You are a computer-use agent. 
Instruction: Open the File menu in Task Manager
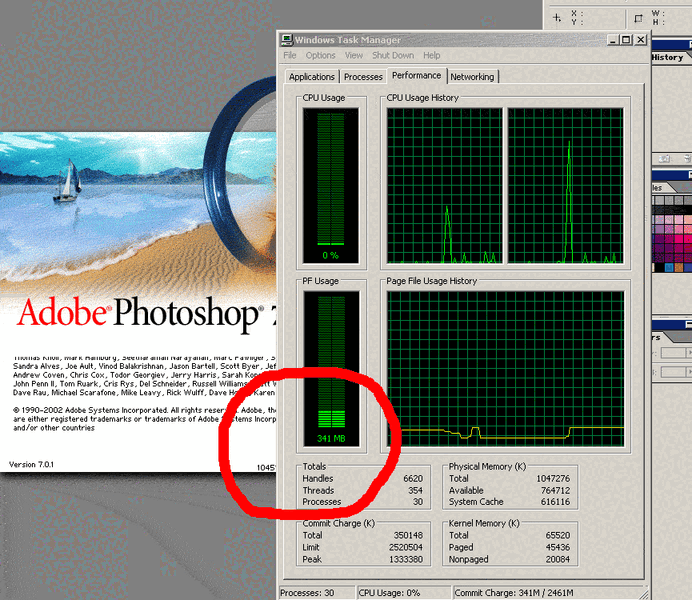tap(290, 56)
